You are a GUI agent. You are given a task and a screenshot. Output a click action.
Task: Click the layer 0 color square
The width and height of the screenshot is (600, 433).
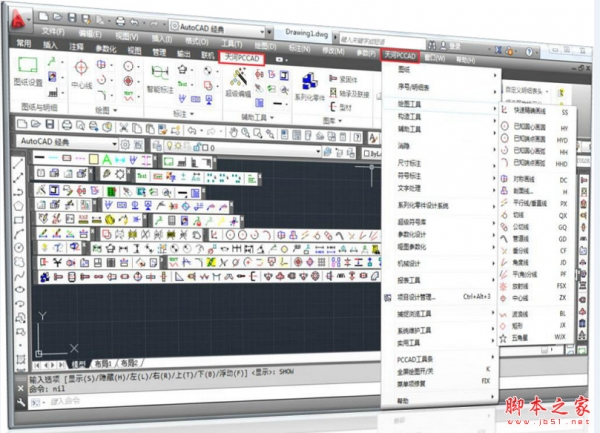[205, 148]
